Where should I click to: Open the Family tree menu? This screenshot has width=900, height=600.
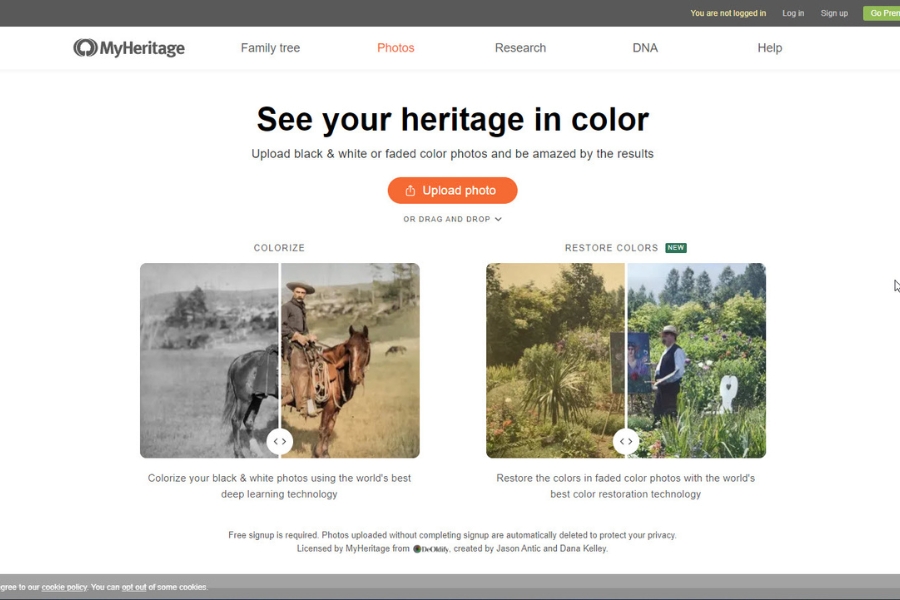(270, 48)
